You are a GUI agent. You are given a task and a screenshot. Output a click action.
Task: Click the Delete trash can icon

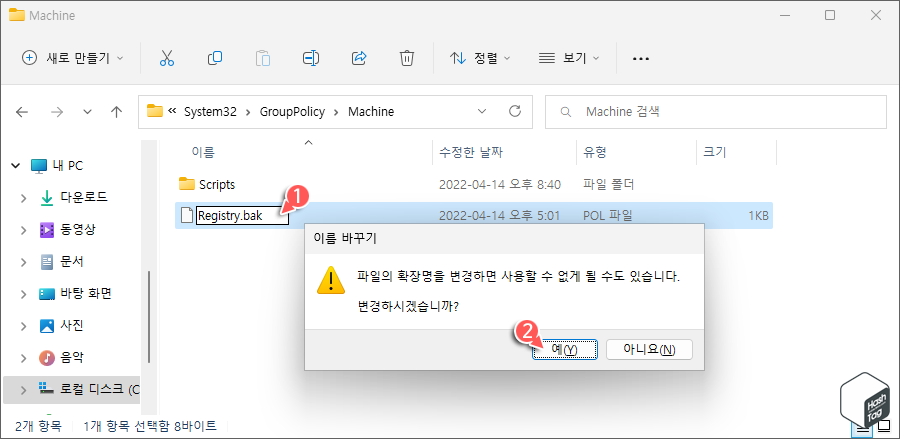click(x=406, y=58)
